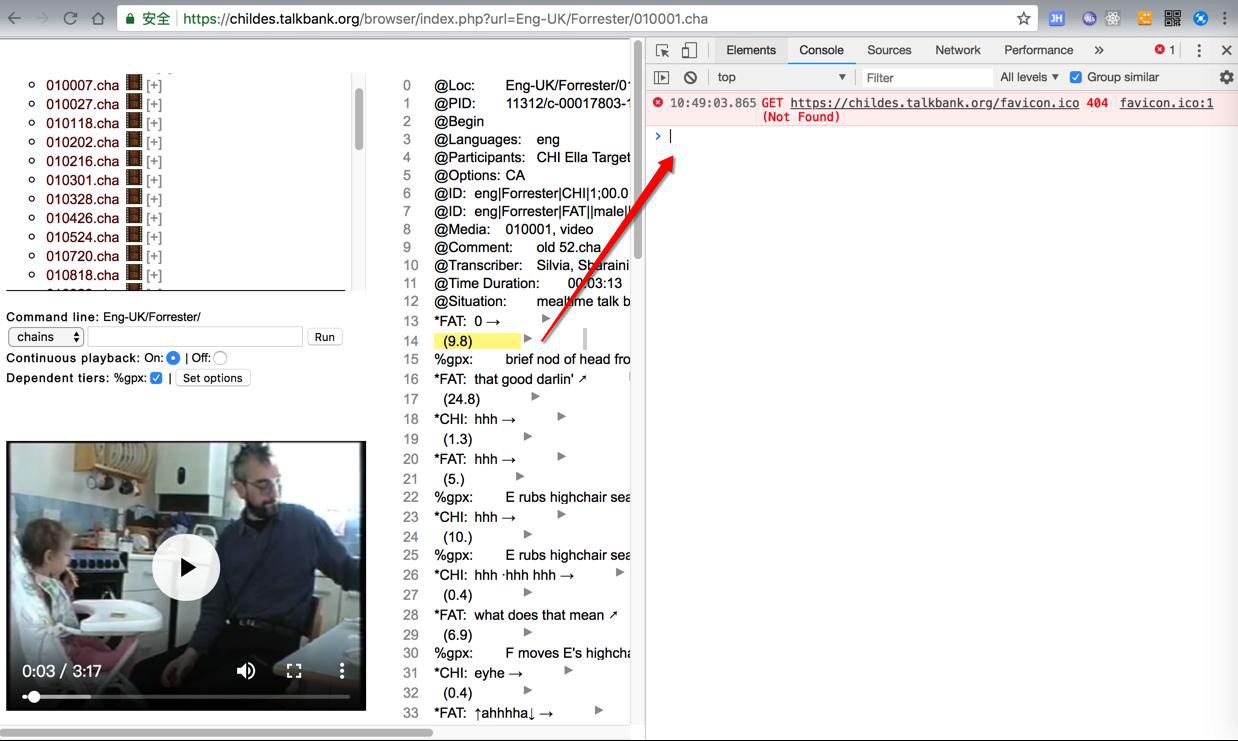Screen dimensions: 1238x741
Task: Play the segment for line 17 (24.8)
Action: coord(535,397)
